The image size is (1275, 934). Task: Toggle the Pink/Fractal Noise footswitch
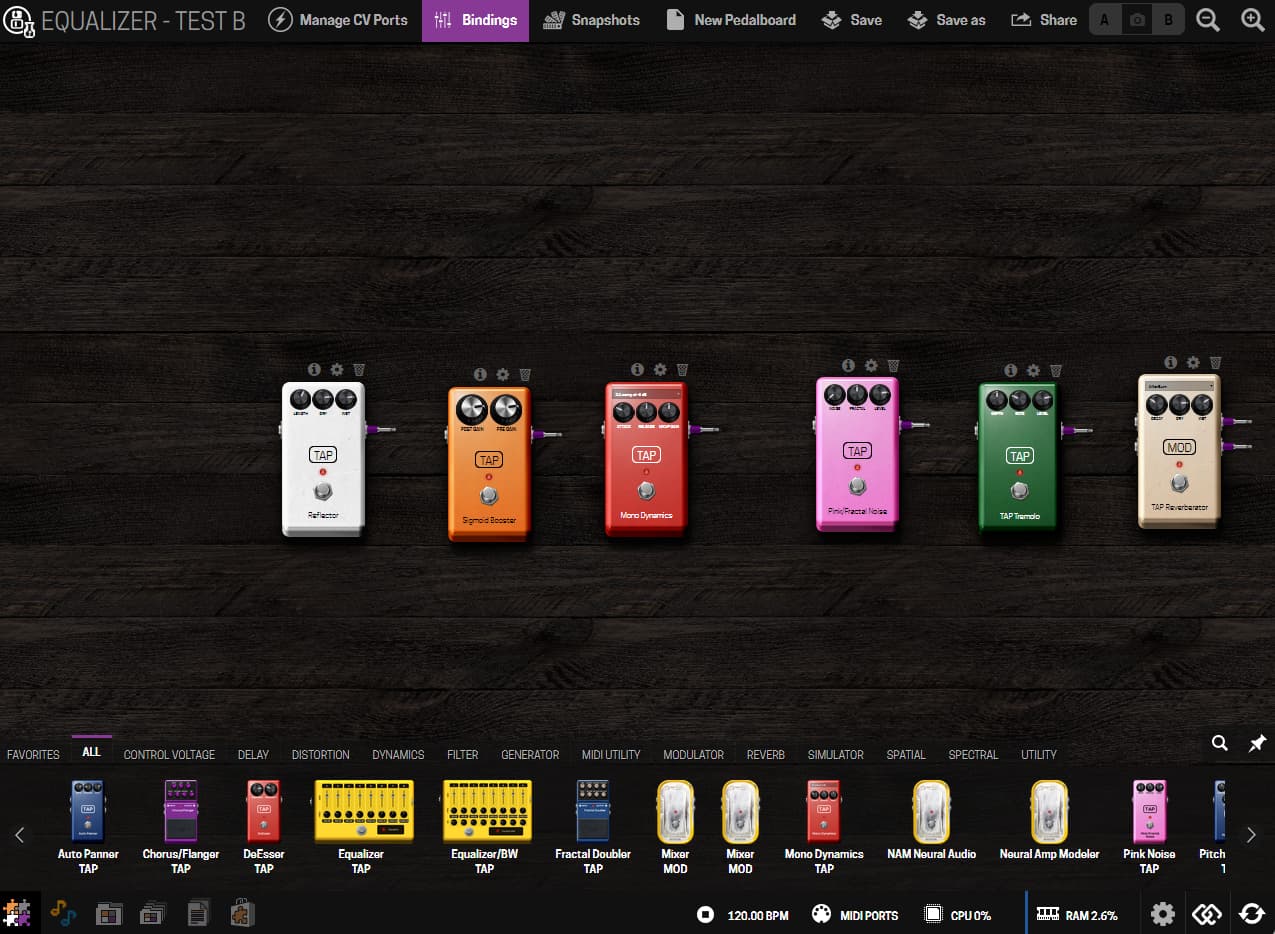(857, 486)
